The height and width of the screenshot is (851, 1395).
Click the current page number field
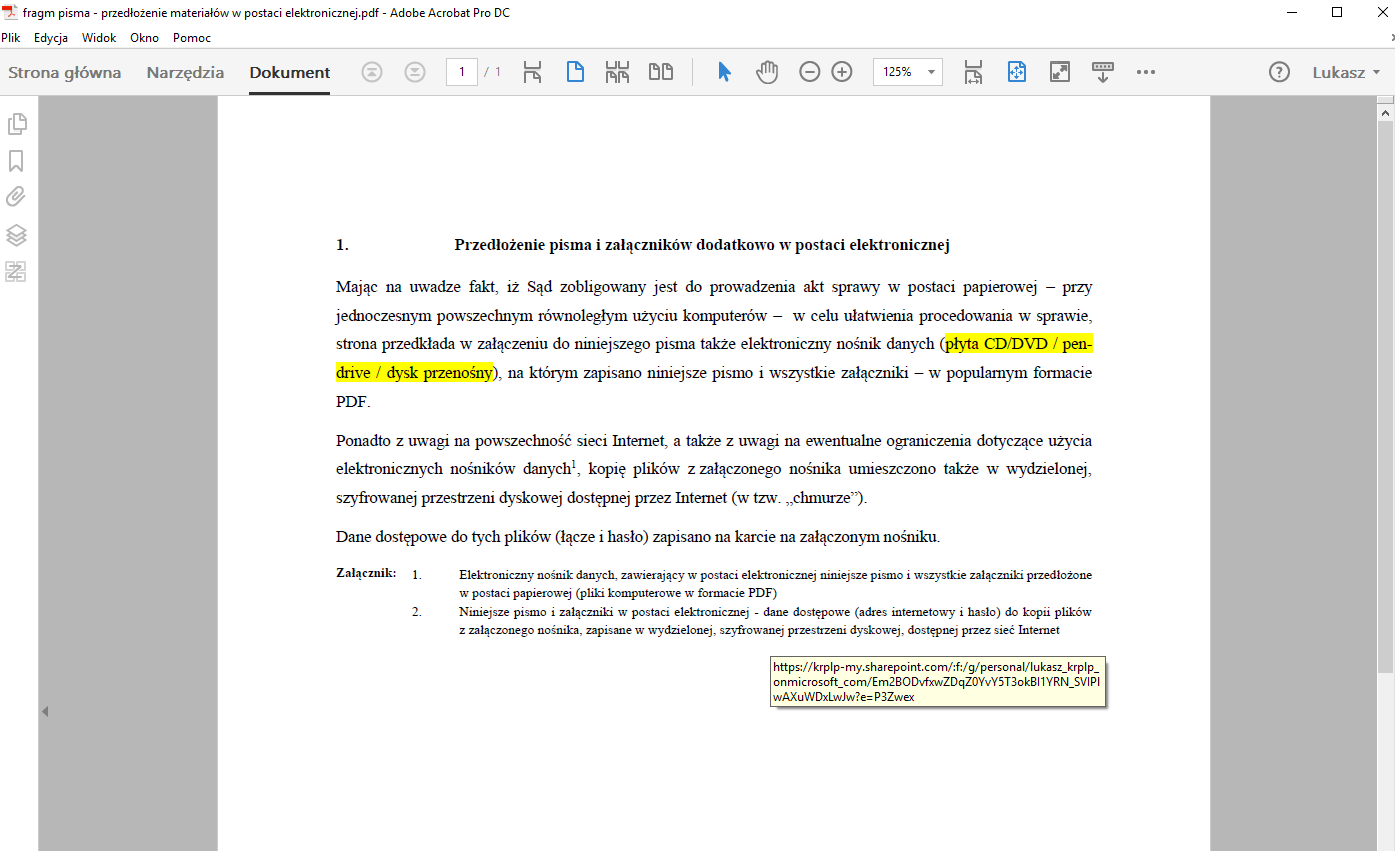[462, 72]
